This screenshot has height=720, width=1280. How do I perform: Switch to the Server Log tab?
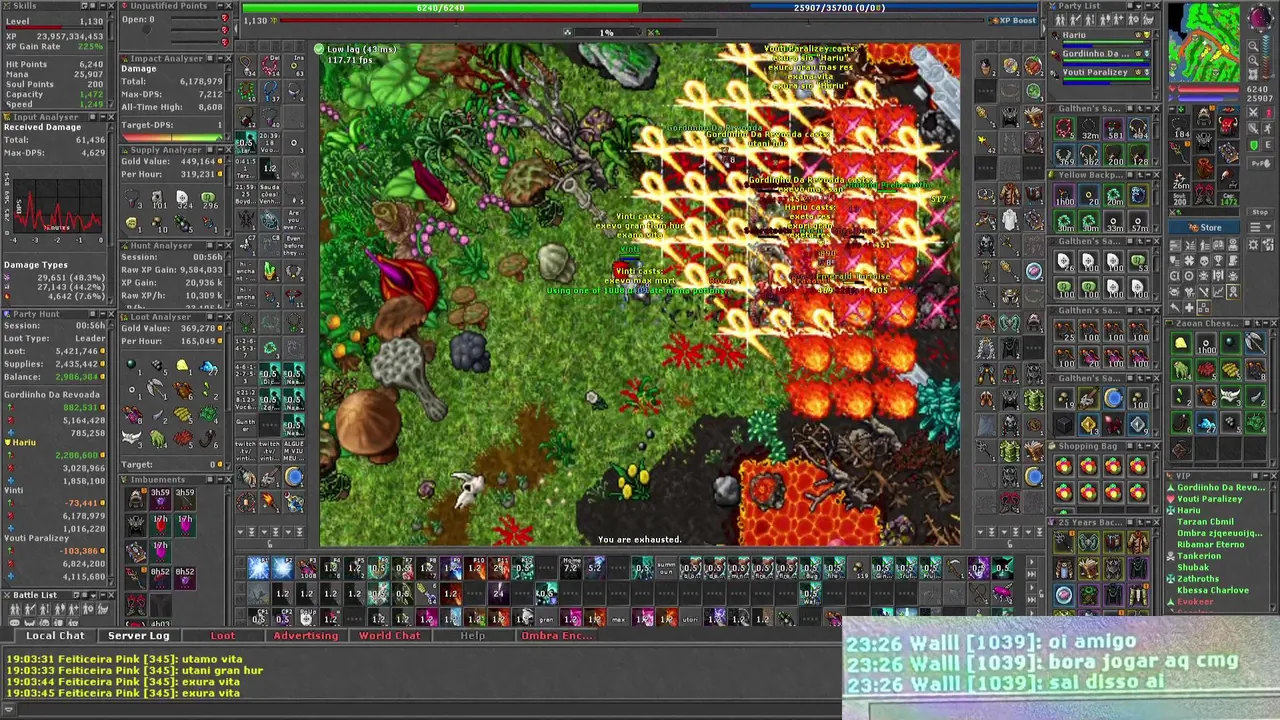point(139,636)
